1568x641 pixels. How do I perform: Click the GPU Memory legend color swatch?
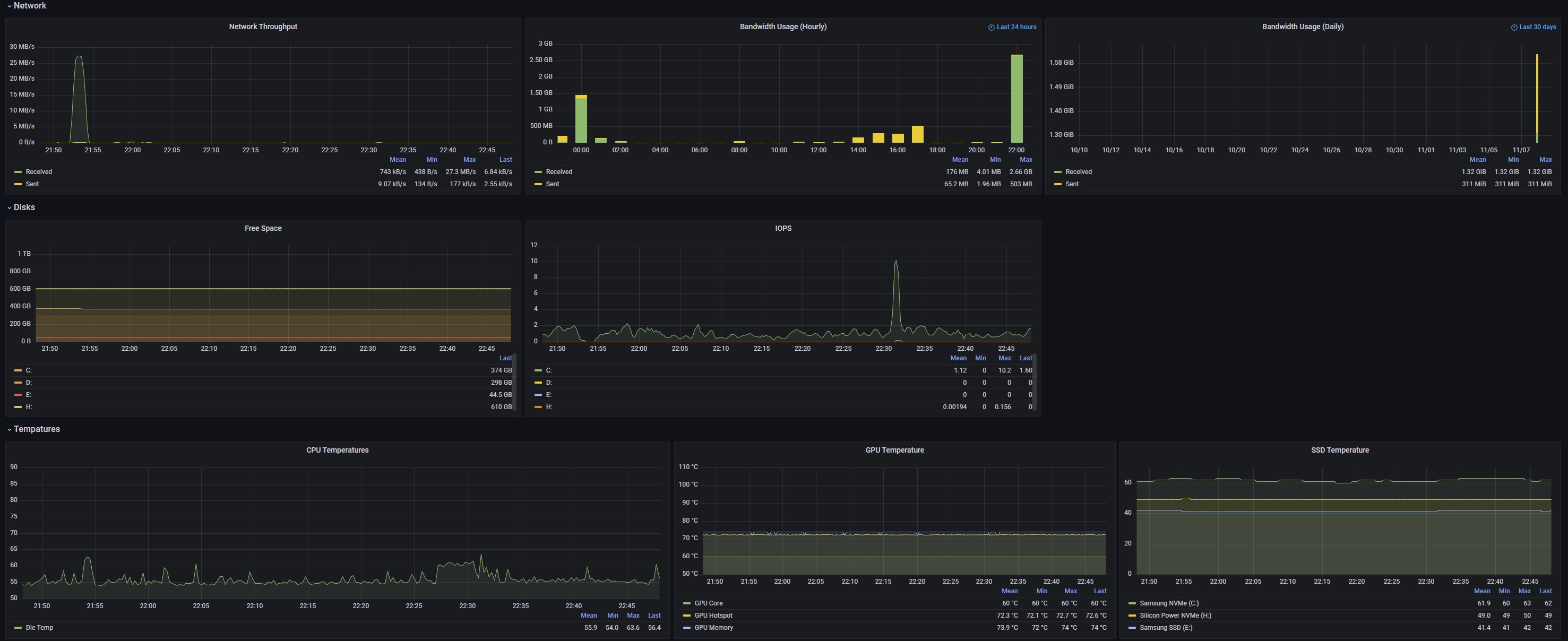[x=687, y=628]
